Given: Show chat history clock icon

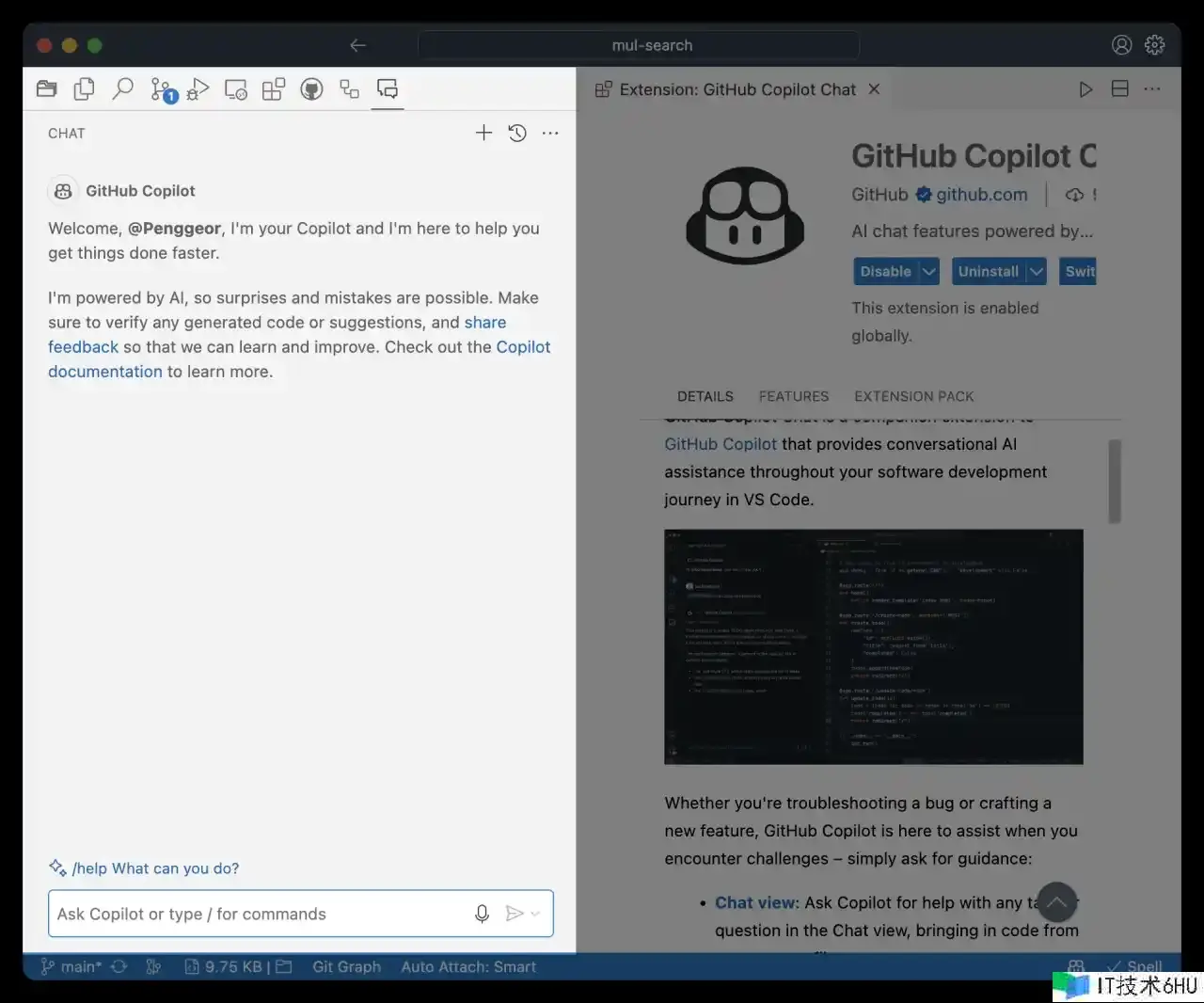Looking at the screenshot, I should (517, 134).
